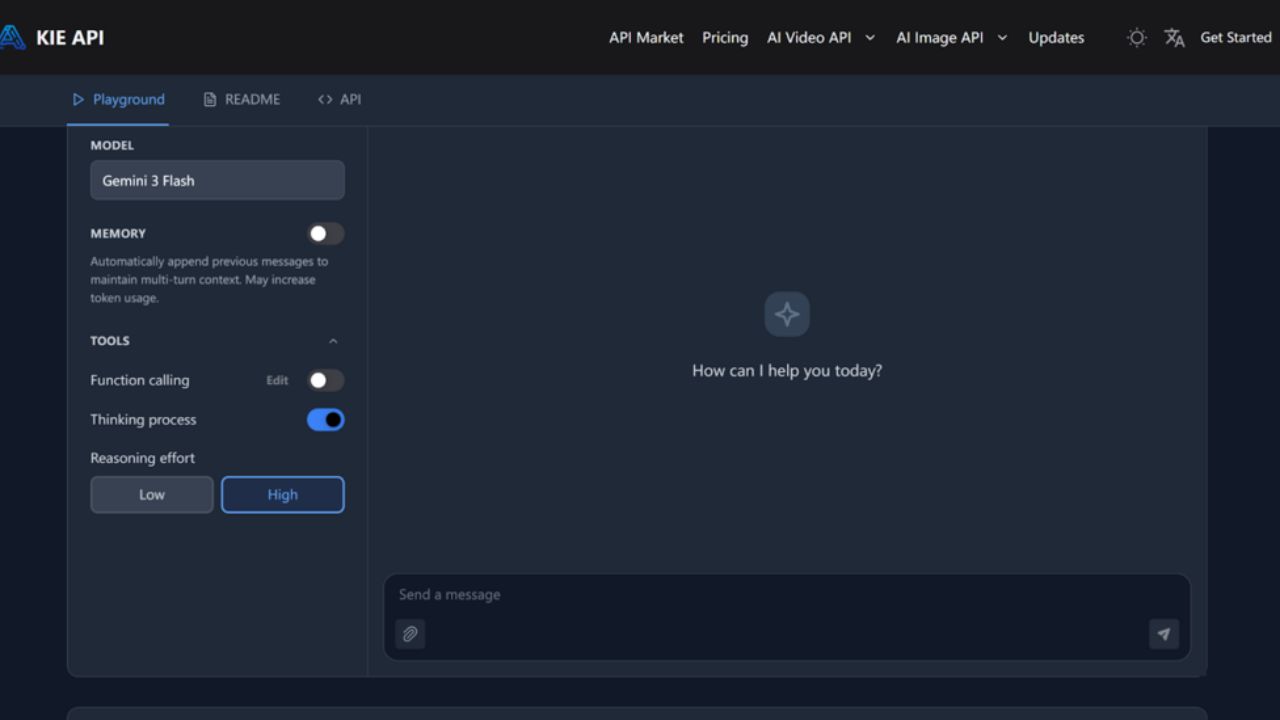Screen dimensions: 1280x720
Task: Select the Playground tab
Action: point(118,100)
